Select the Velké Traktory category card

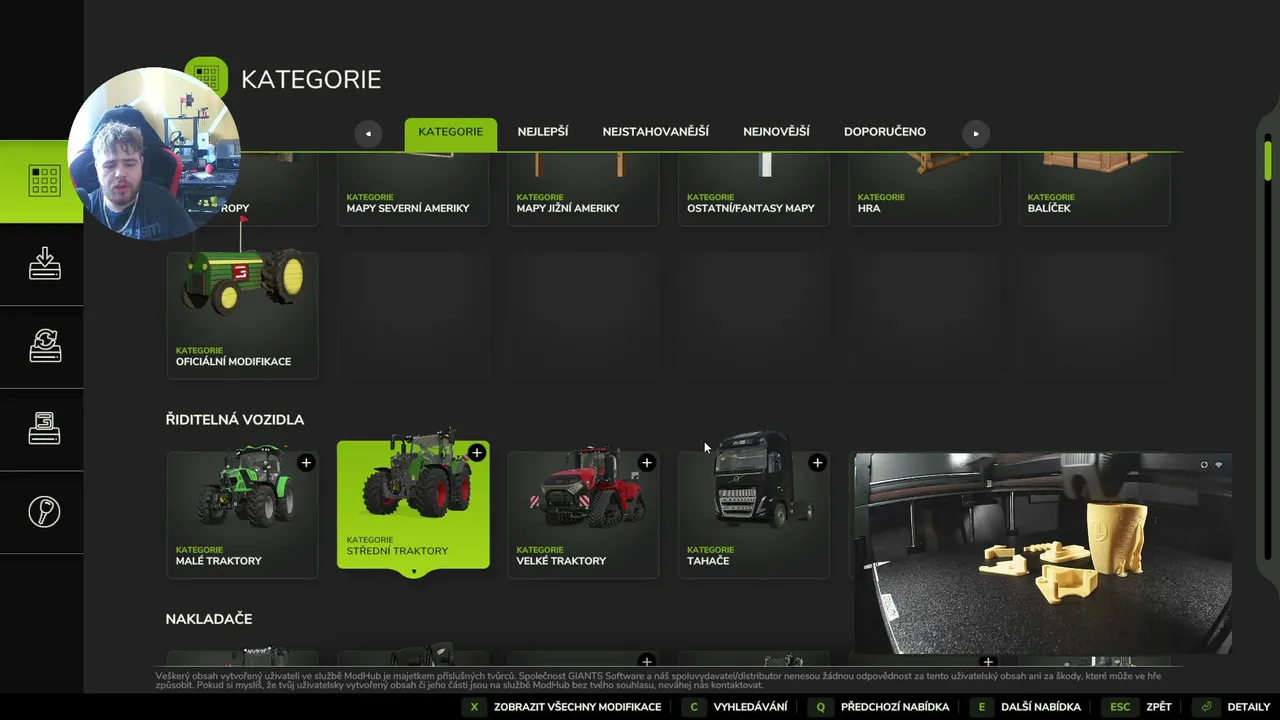[x=583, y=514]
